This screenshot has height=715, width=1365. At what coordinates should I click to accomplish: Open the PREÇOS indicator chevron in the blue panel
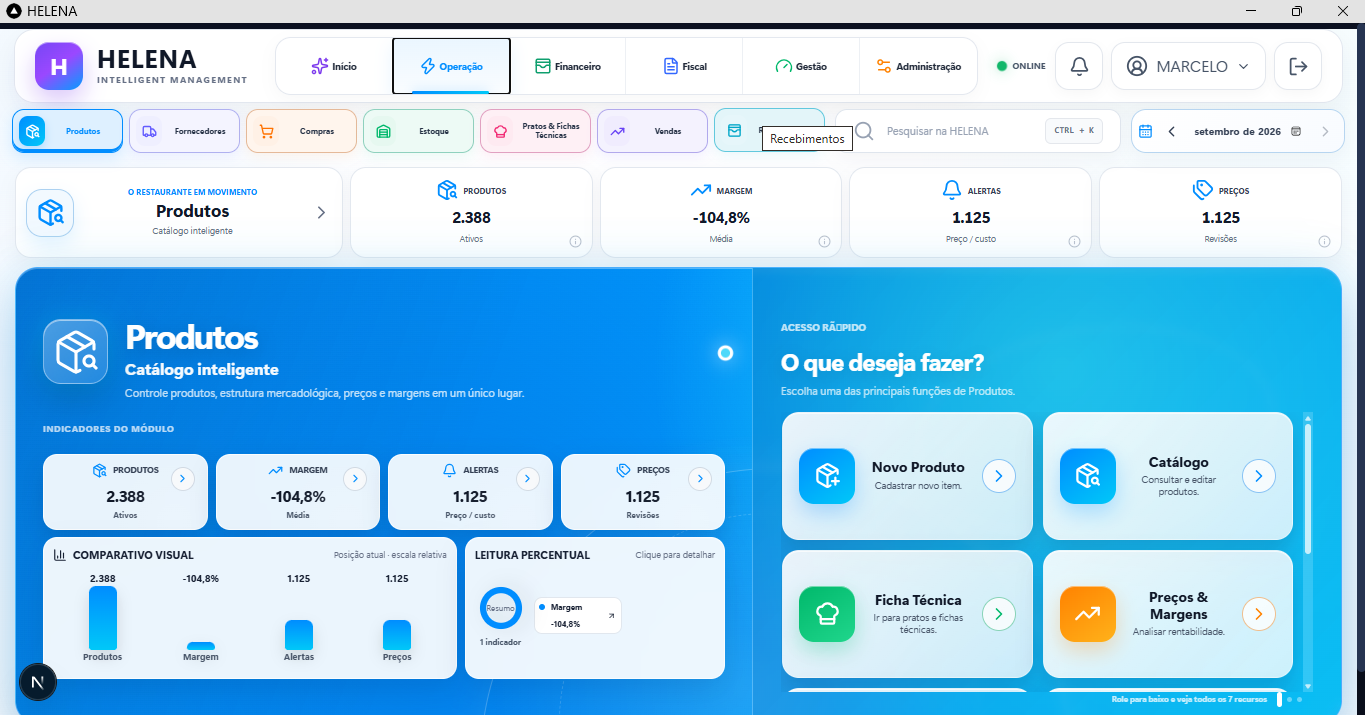700,479
